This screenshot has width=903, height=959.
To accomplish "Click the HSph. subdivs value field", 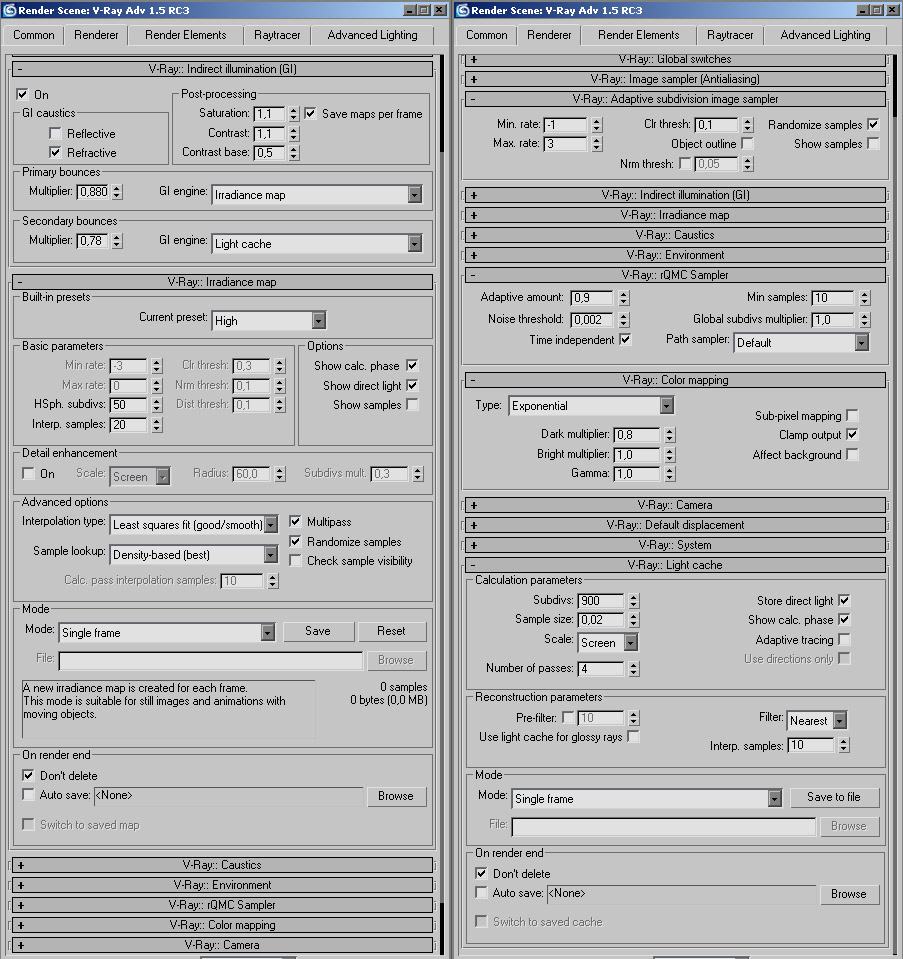I will click(128, 404).
